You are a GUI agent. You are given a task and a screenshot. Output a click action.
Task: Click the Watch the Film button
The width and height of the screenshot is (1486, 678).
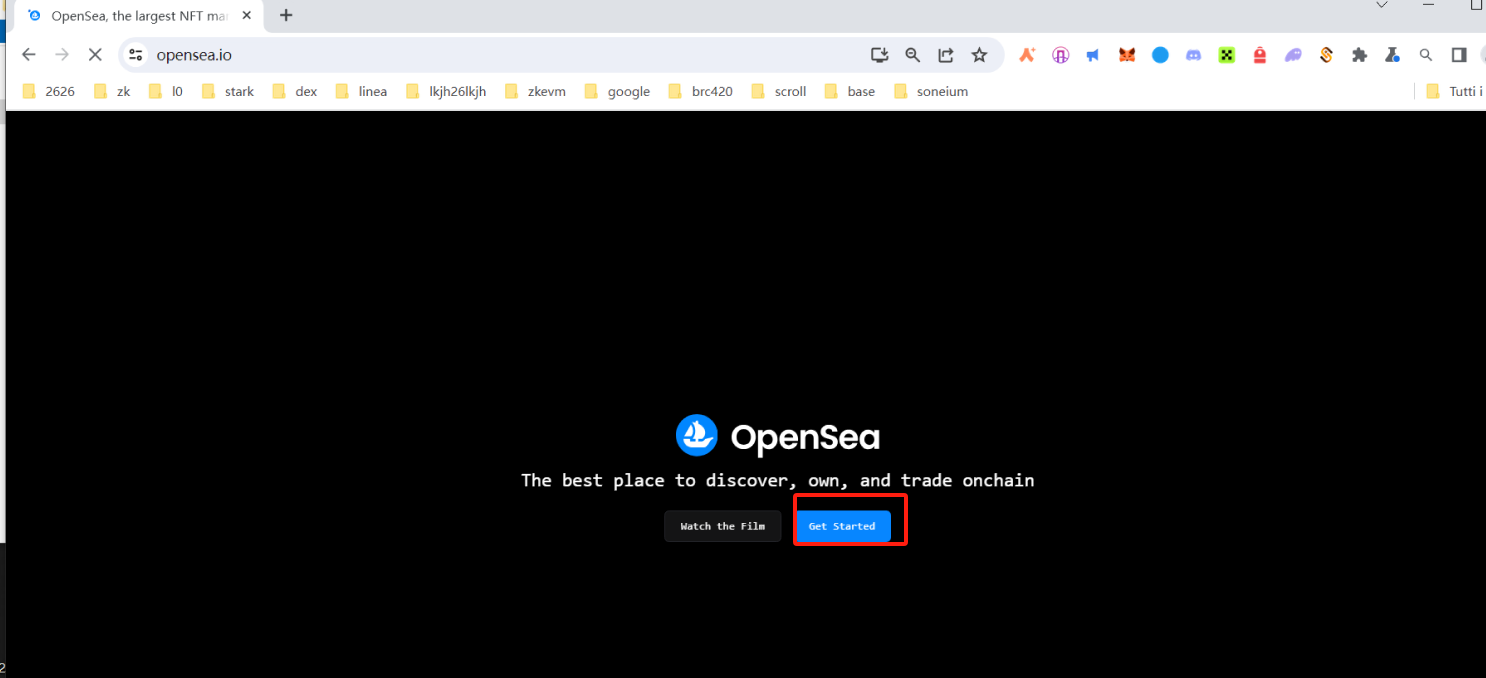722,526
